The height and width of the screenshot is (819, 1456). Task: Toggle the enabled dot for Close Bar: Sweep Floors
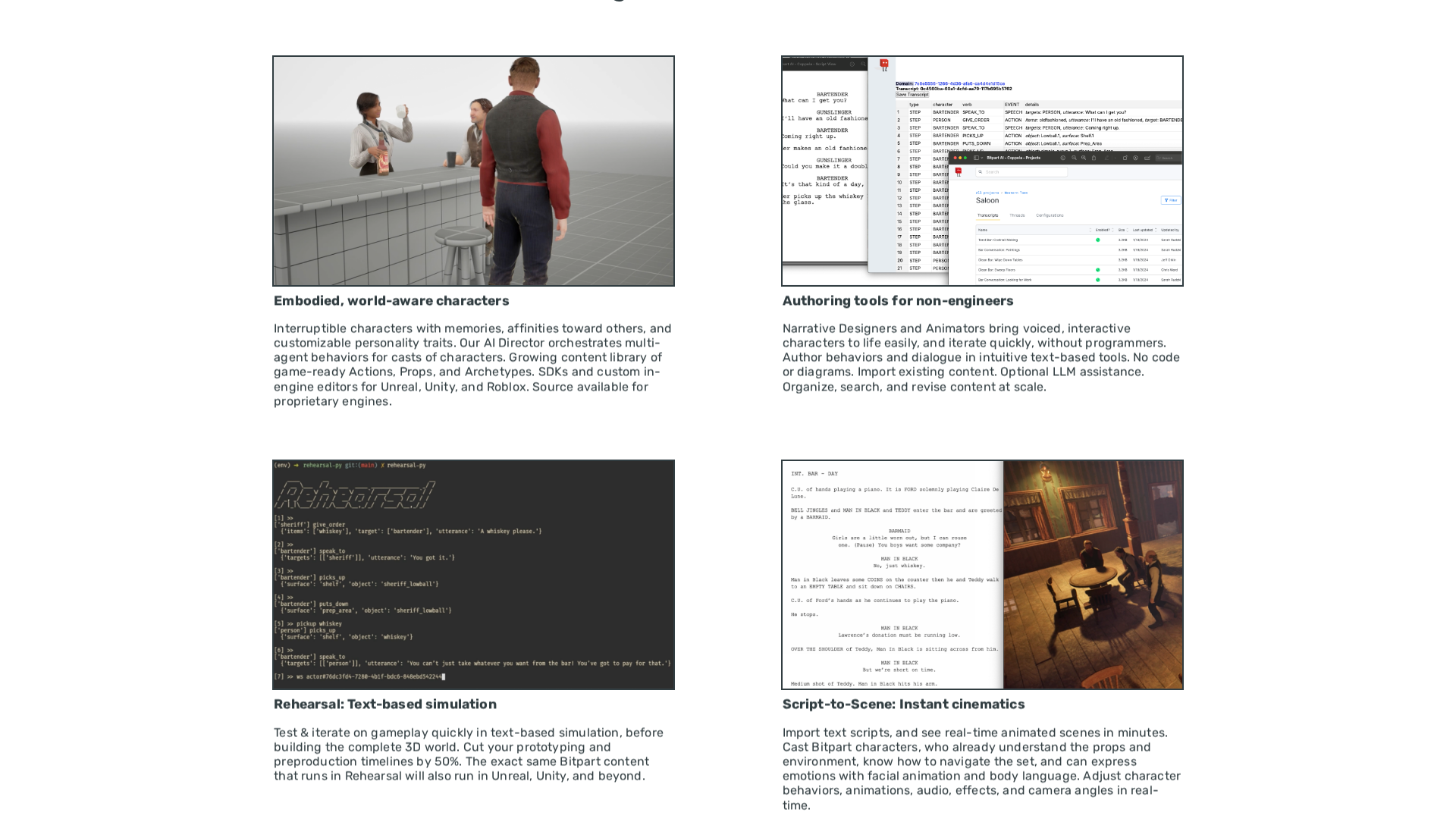(1097, 270)
